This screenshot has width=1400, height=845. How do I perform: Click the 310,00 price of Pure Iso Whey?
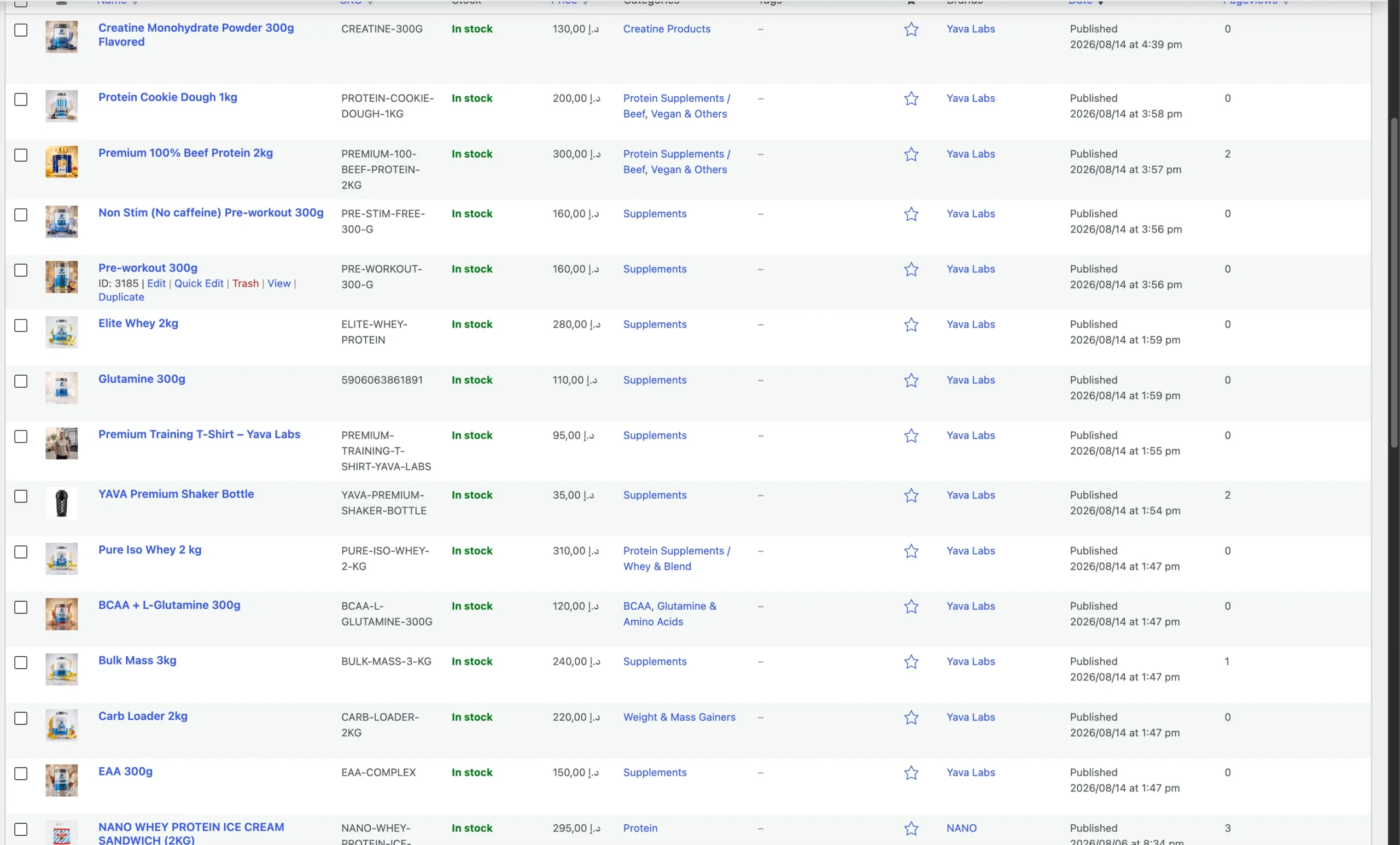coord(576,551)
